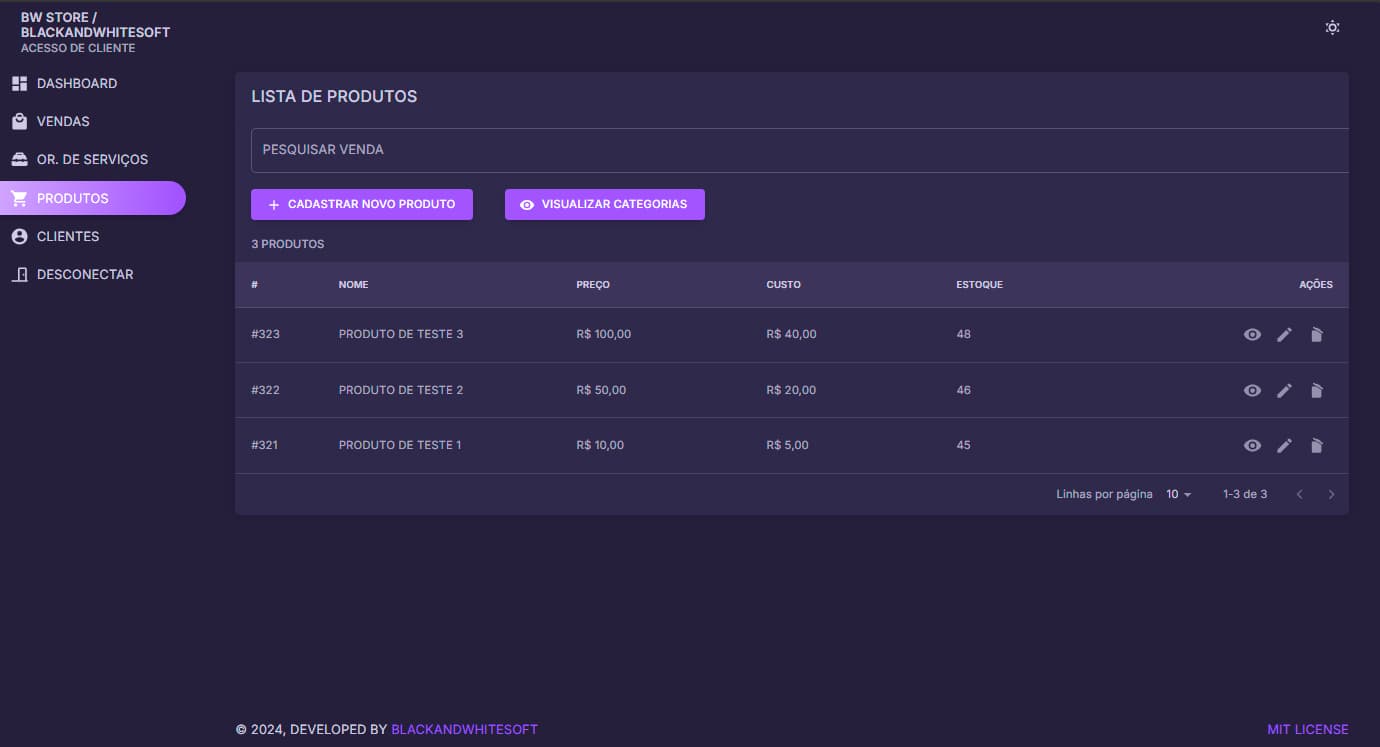Open the MIT License link
This screenshot has height=747, width=1380.
1308,729
